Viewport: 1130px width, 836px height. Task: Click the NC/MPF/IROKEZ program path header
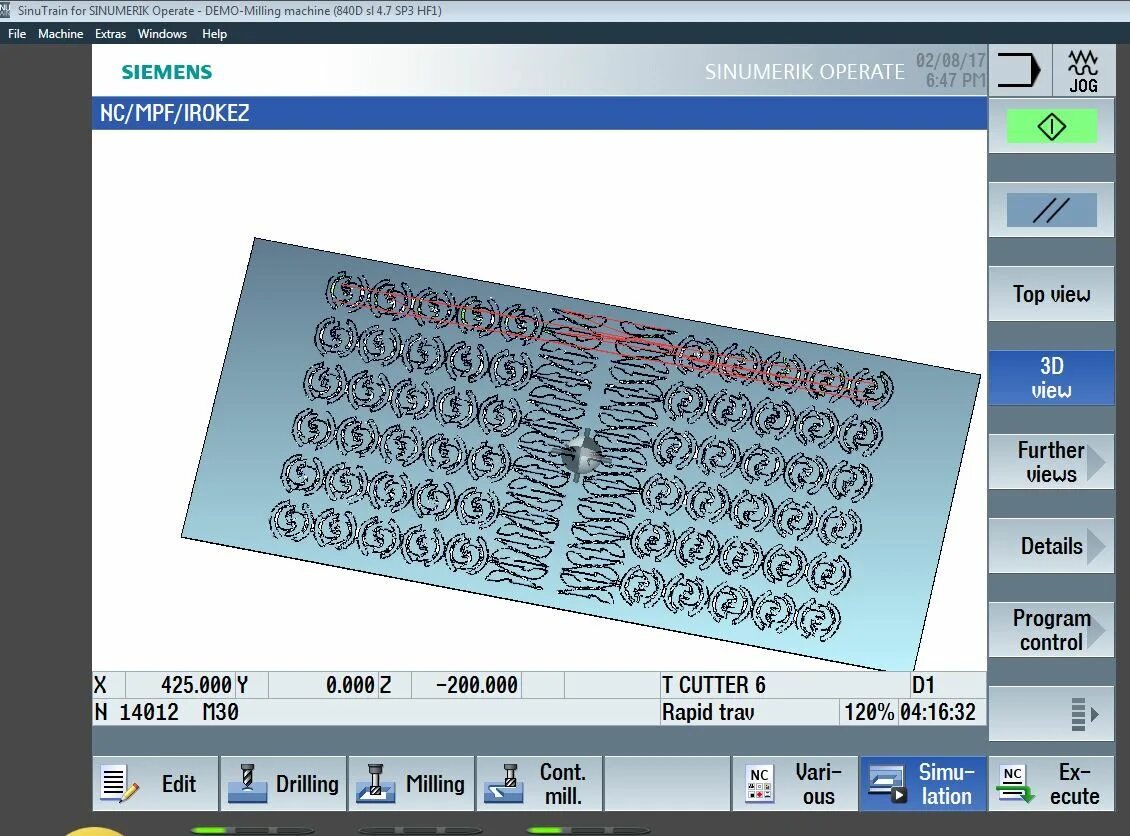[x=174, y=113]
